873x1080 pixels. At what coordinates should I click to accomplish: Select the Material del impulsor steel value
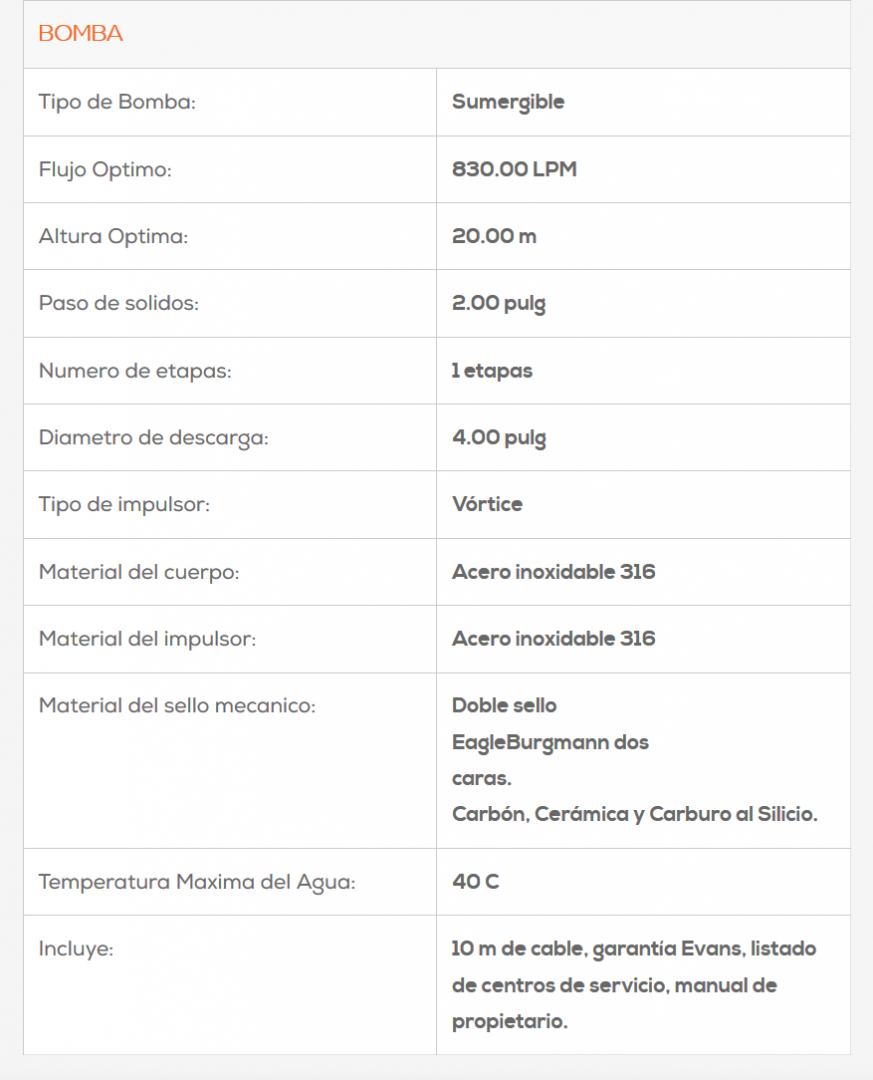click(553, 639)
